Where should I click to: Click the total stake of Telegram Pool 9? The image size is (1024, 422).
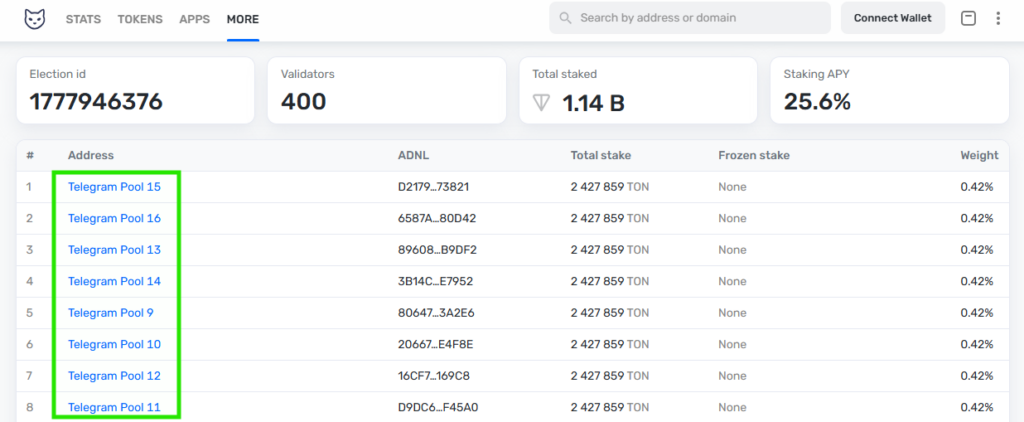[610, 313]
